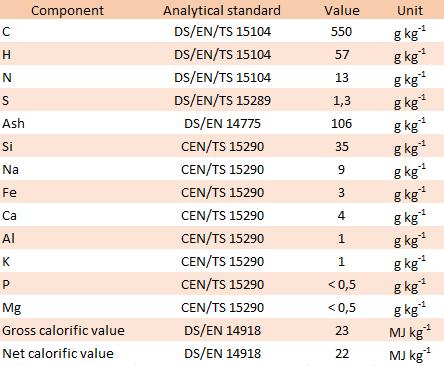Click the Value column header
Image resolution: width=444 pixels, height=366 pixels.
point(342,10)
